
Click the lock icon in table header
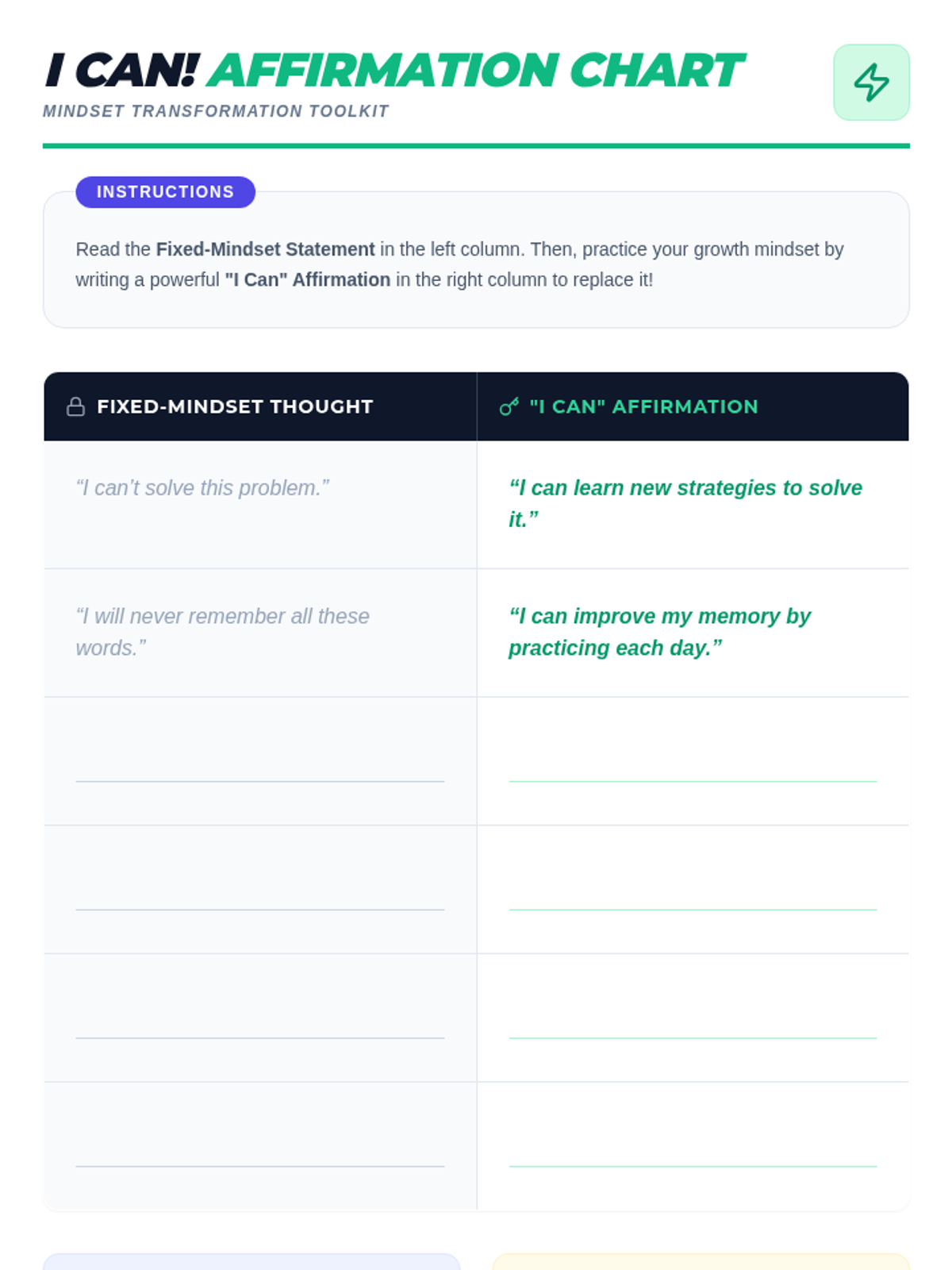[x=75, y=407]
